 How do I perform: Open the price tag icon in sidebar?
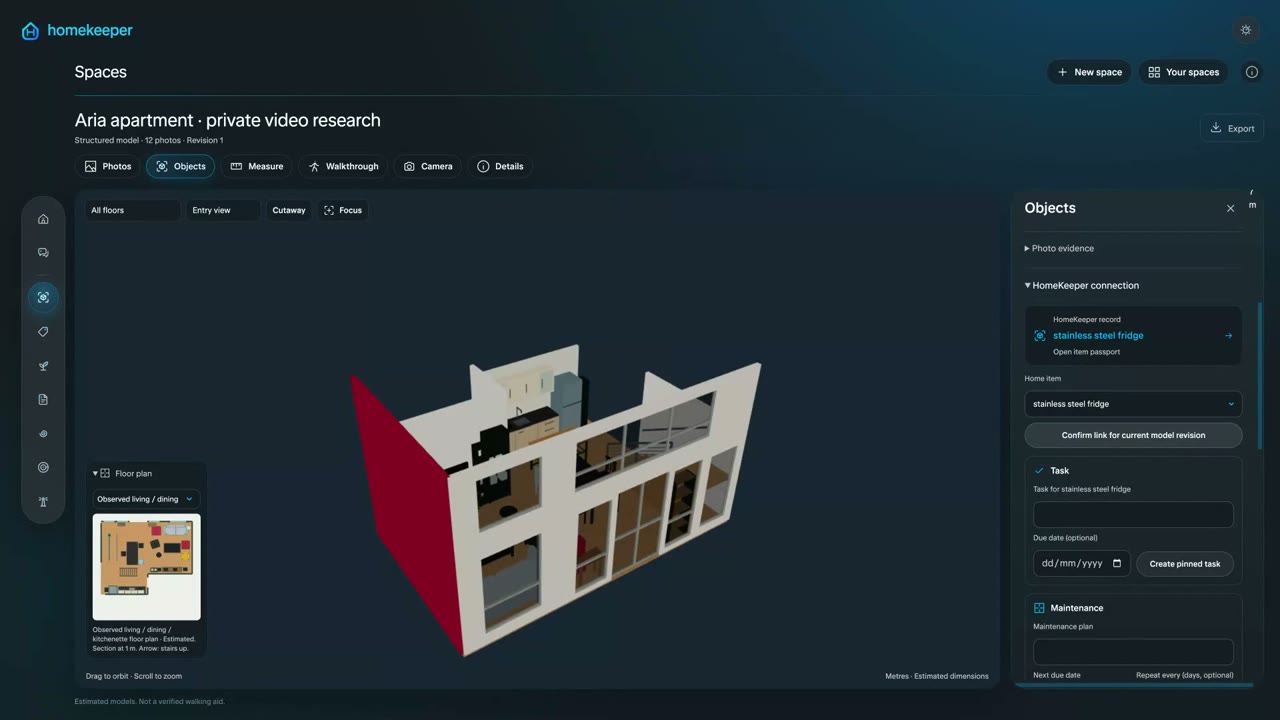pyautogui.click(x=43, y=332)
